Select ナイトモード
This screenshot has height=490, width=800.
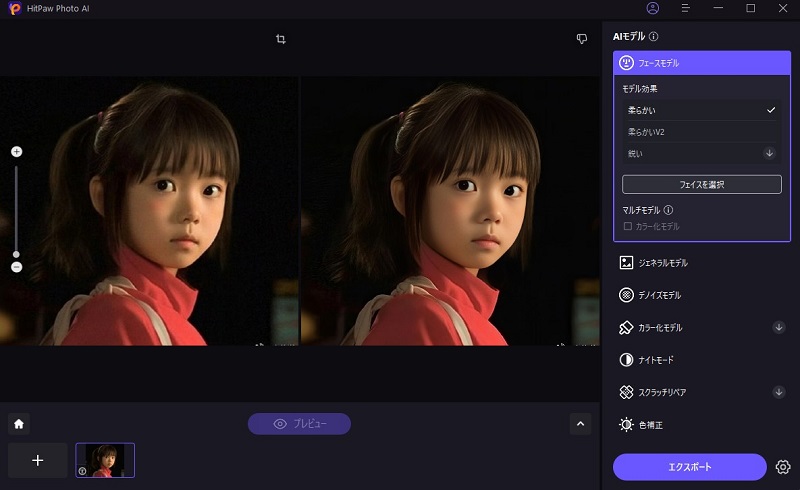[x=656, y=360]
